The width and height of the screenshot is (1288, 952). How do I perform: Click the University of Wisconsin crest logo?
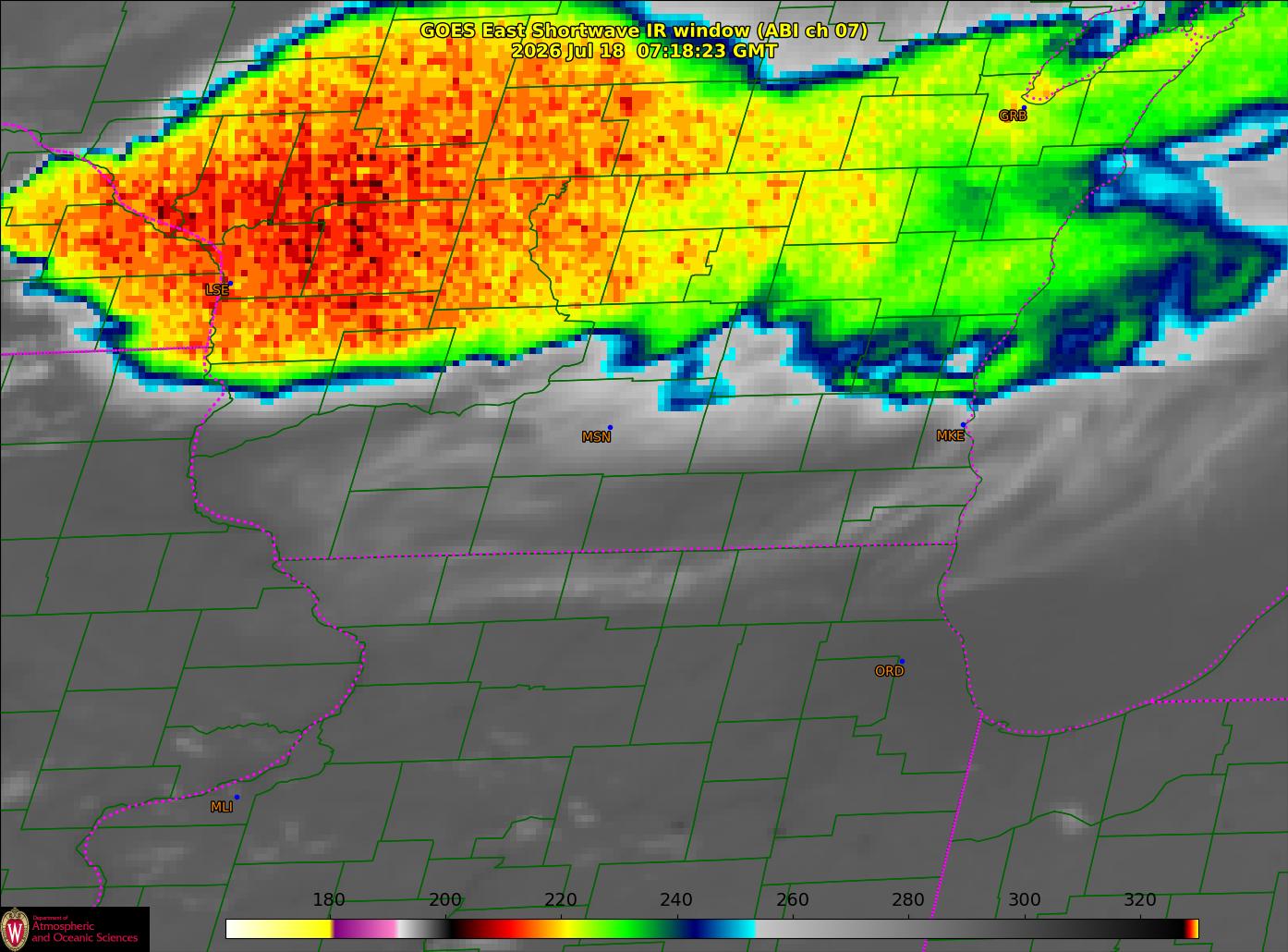pos(15,929)
